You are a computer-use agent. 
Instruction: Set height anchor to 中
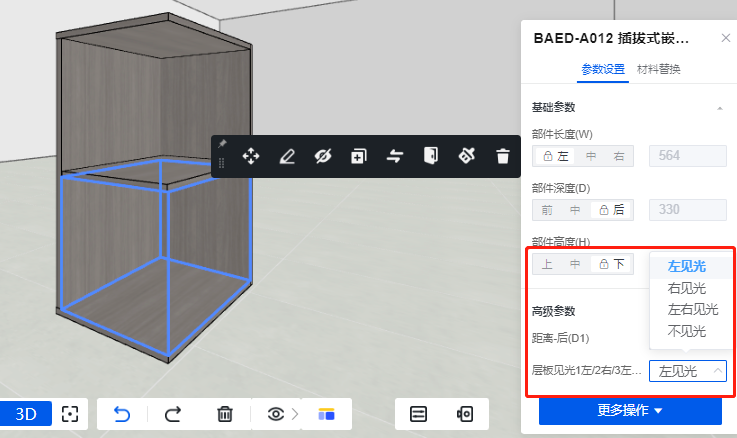tap(575, 264)
